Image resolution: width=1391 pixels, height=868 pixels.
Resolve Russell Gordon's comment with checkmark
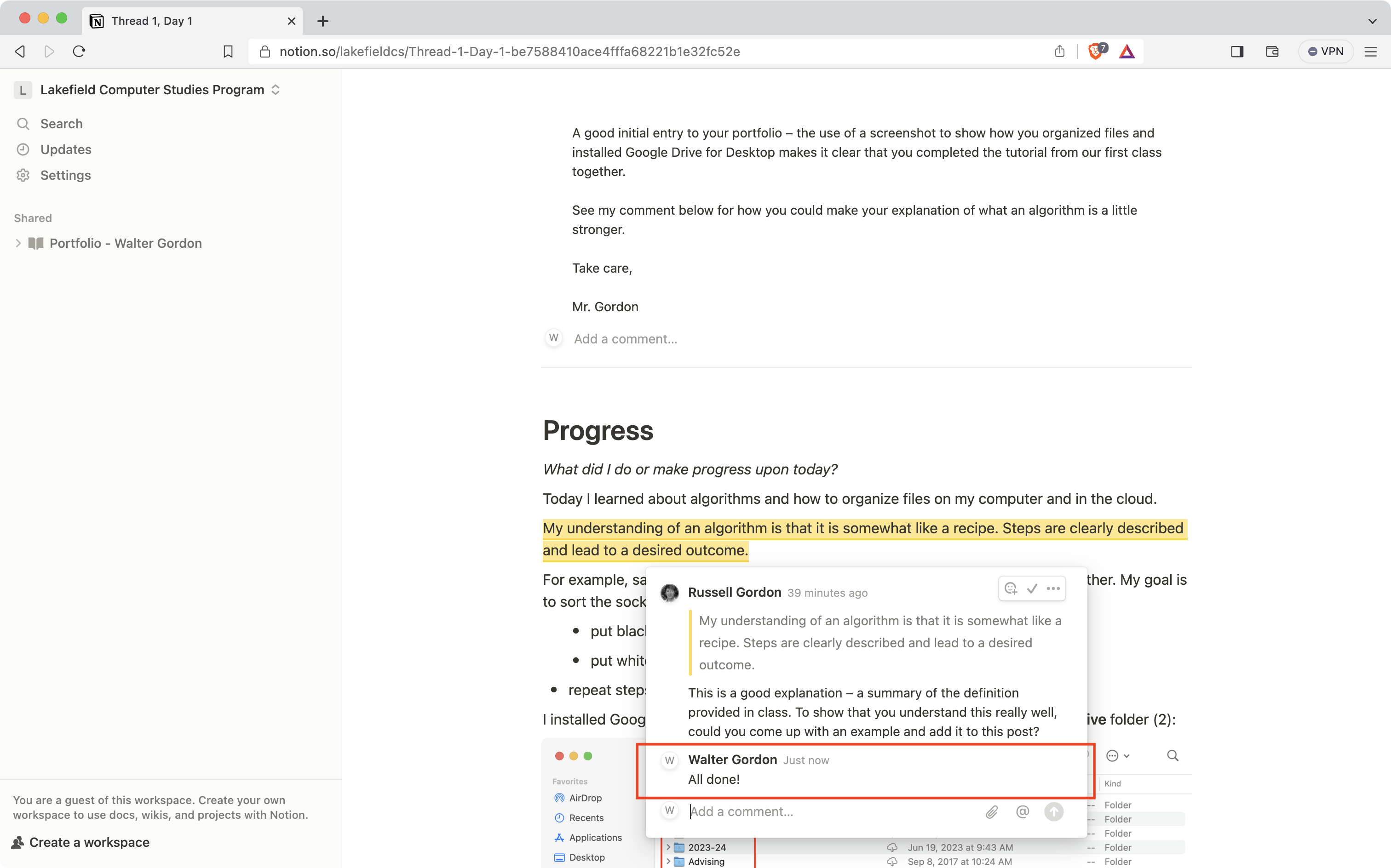[1032, 588]
